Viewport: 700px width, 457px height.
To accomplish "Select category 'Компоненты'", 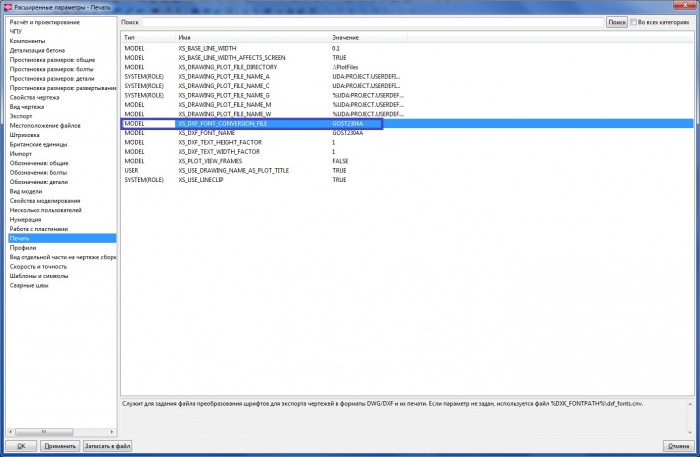I will pos(27,41).
